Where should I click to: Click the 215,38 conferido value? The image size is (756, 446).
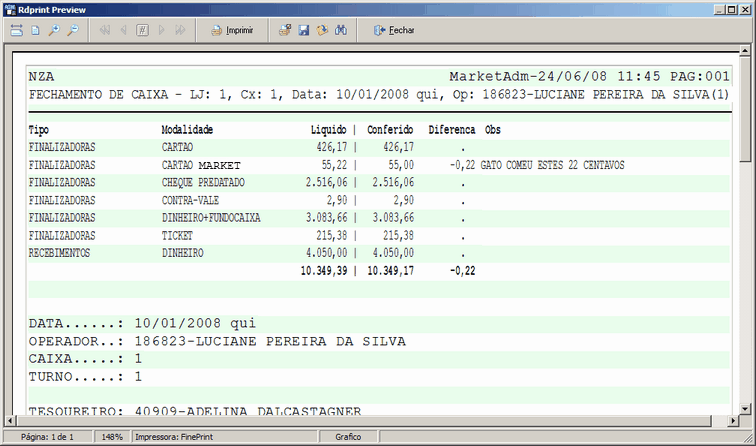pos(399,236)
